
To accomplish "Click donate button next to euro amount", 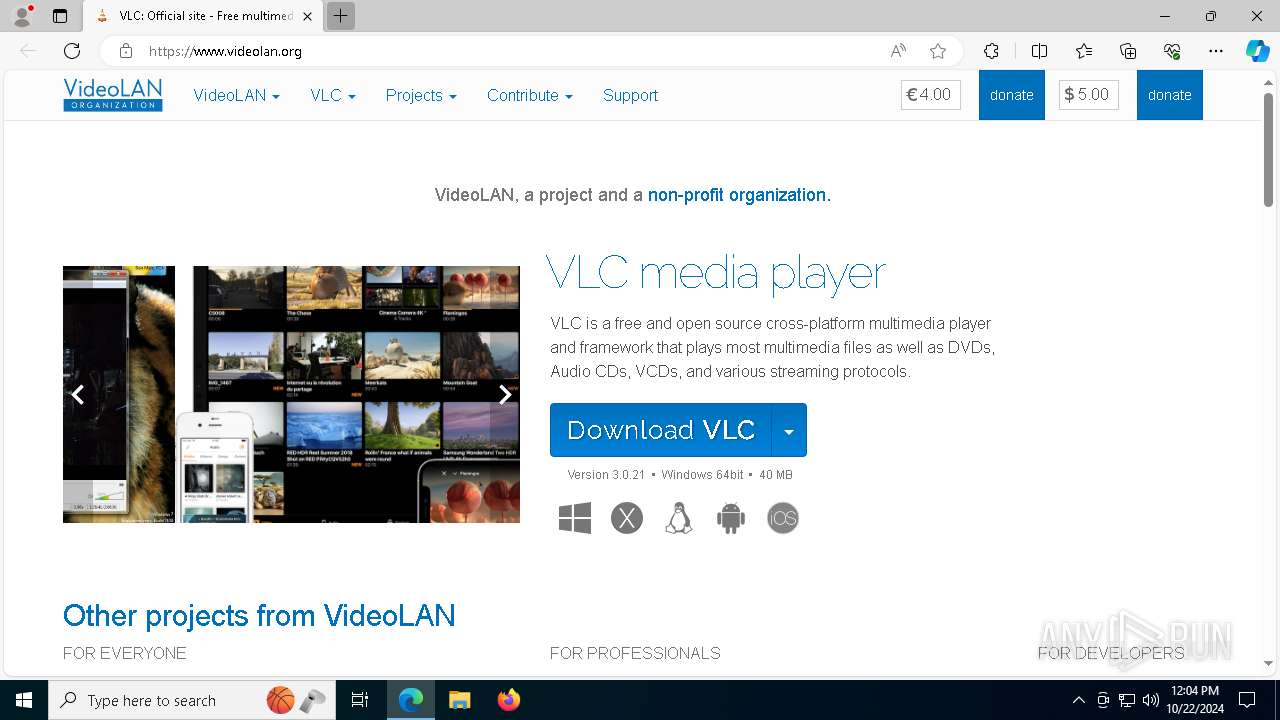I will [x=1012, y=95].
